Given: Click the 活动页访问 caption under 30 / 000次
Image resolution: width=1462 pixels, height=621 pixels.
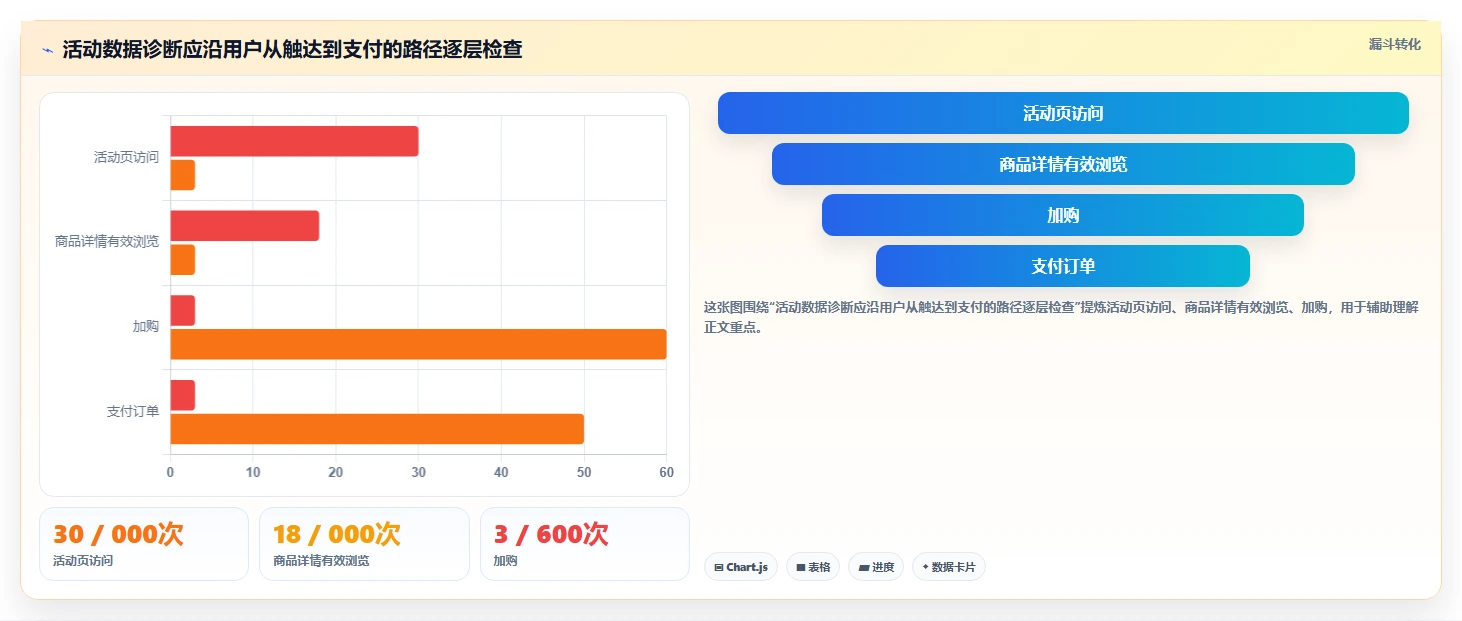Looking at the screenshot, I should 83,561.
